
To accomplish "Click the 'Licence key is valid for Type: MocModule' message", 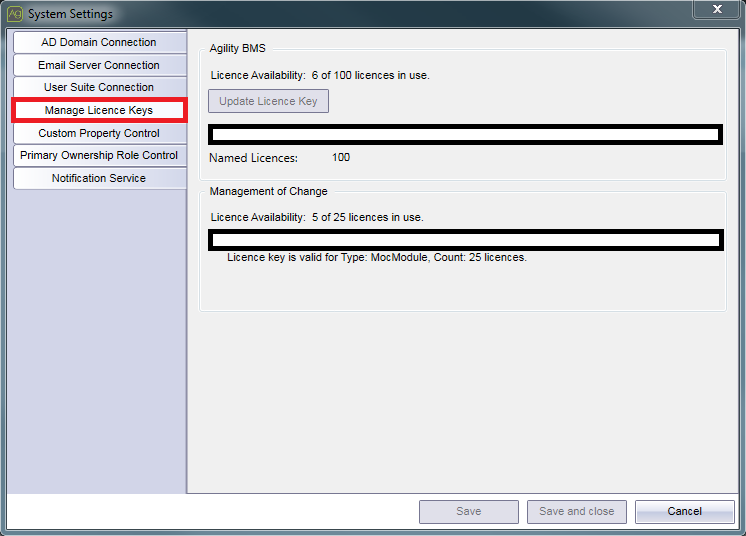I will click(377, 257).
